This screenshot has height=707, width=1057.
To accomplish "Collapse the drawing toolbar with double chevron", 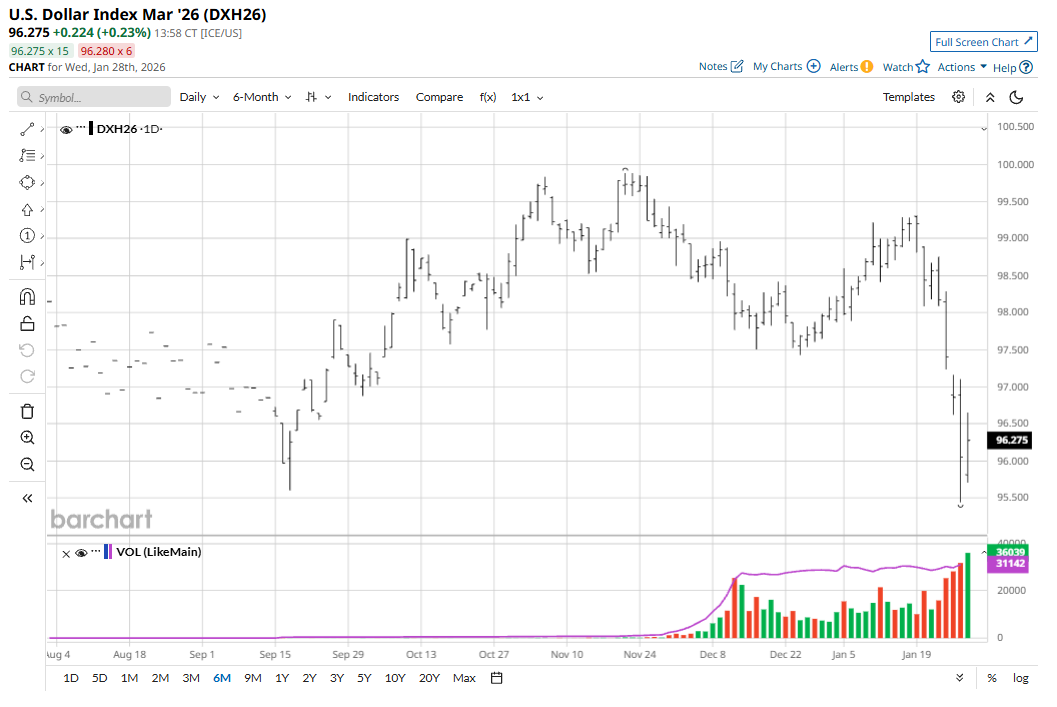I will 27,499.
